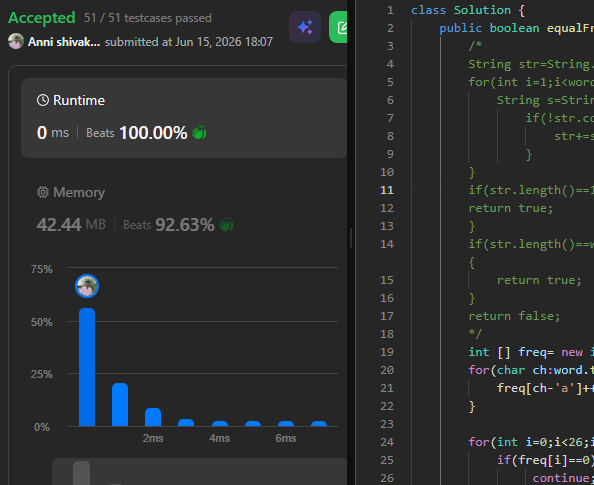594x485 pixels.
Task: Select the Memory section
Action: click(184, 208)
